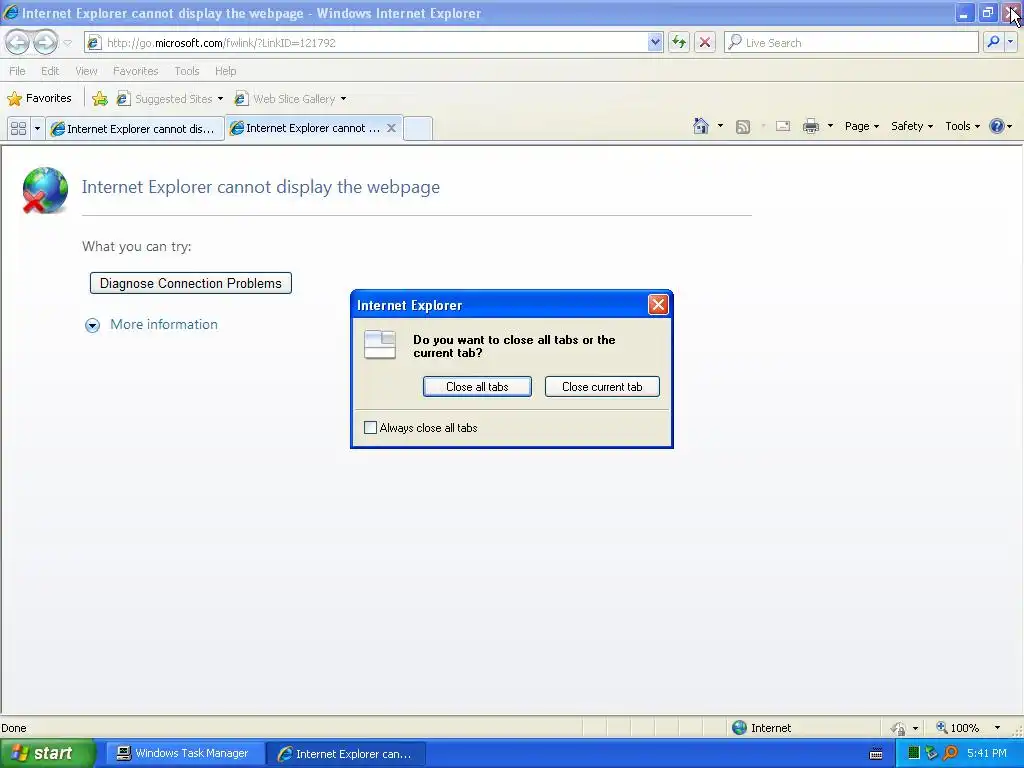Open the Web Slice Gallery dropdown arrow
The image size is (1024, 768).
(344, 99)
